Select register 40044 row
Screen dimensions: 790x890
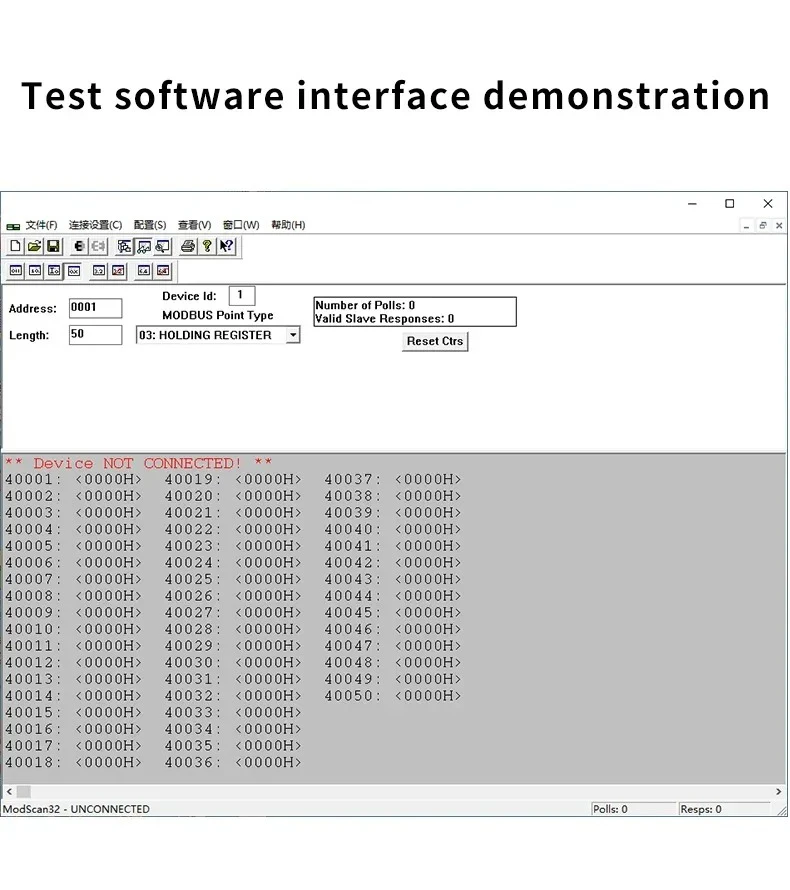pos(393,596)
